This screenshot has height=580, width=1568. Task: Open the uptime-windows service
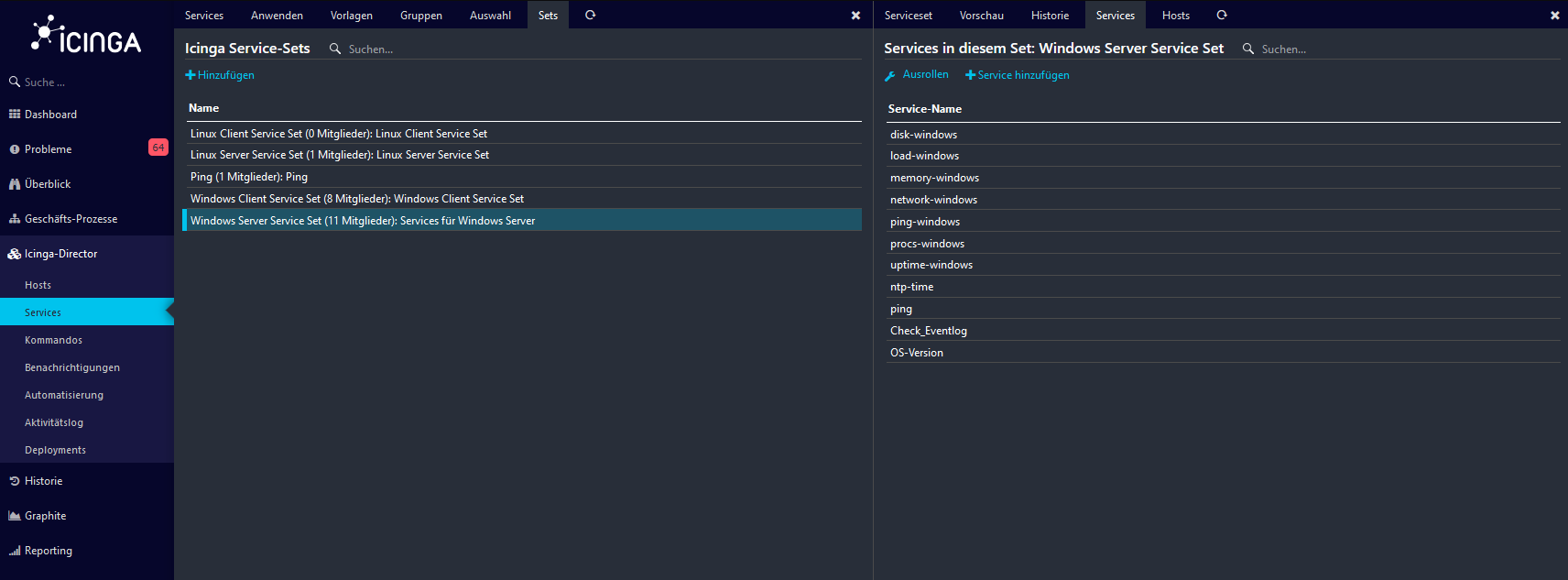1224,265
